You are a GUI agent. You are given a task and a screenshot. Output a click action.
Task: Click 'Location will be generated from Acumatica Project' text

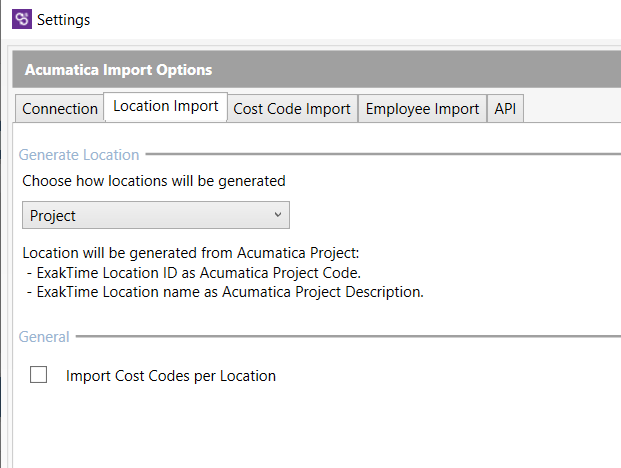[x=191, y=253]
